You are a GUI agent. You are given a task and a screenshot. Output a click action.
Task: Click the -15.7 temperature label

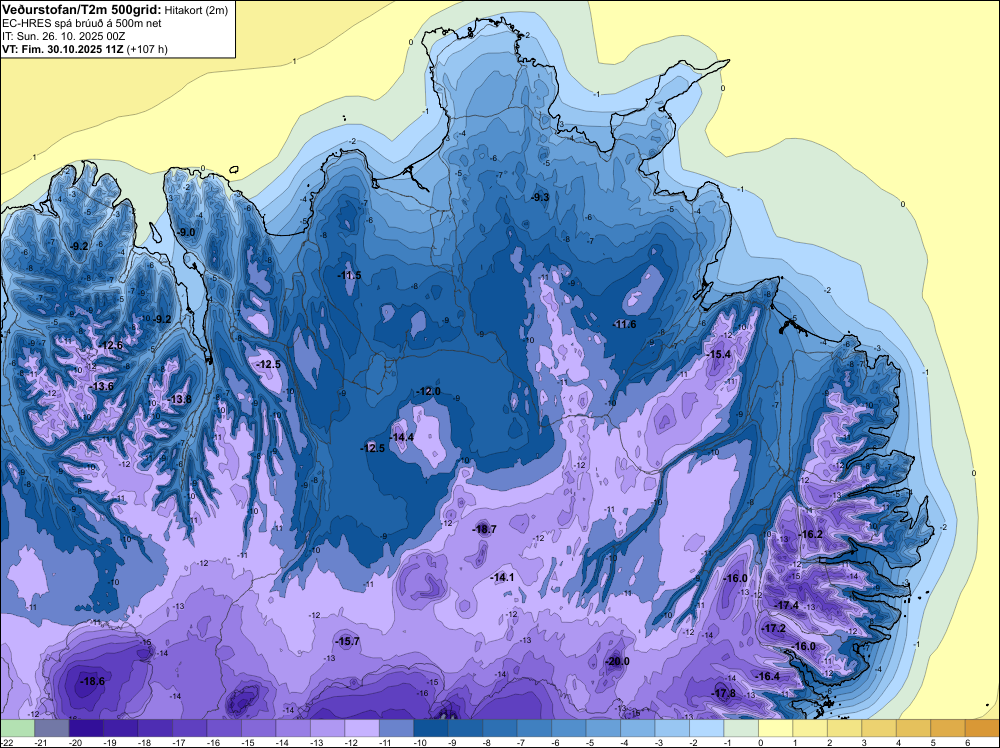click(x=348, y=642)
